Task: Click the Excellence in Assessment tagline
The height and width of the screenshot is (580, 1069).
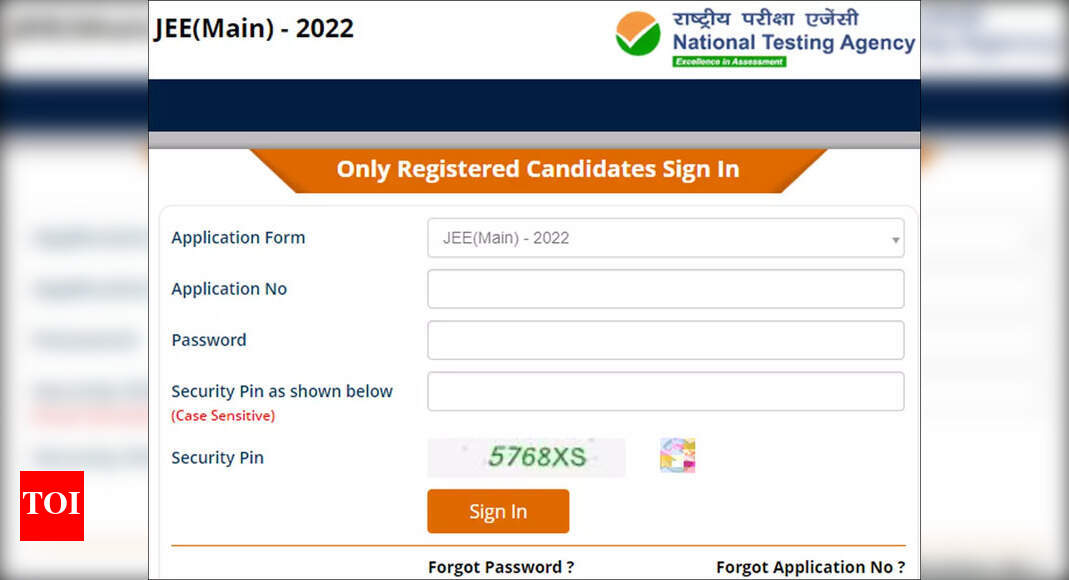Action: tap(732, 59)
